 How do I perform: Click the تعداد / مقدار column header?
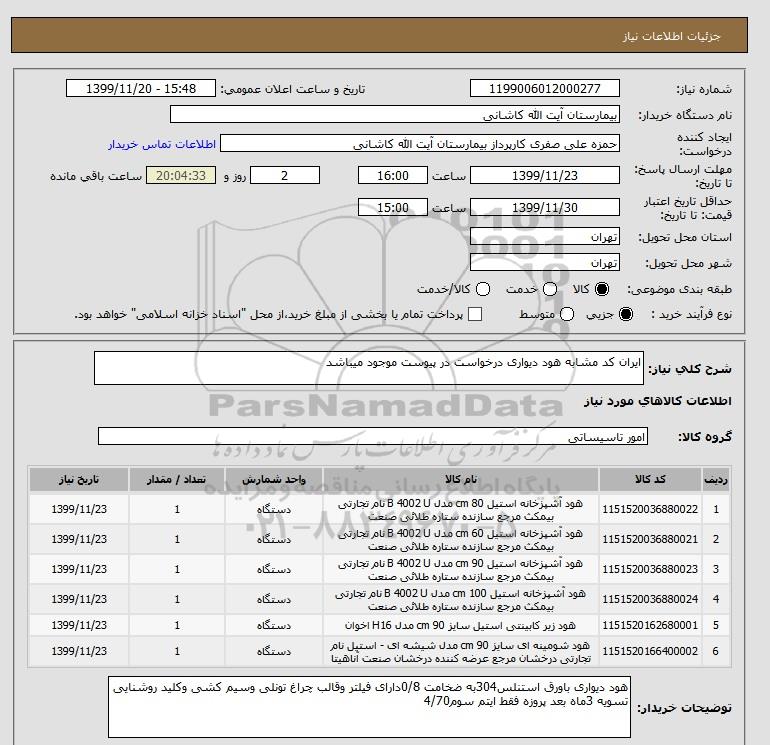pyautogui.click(x=177, y=479)
